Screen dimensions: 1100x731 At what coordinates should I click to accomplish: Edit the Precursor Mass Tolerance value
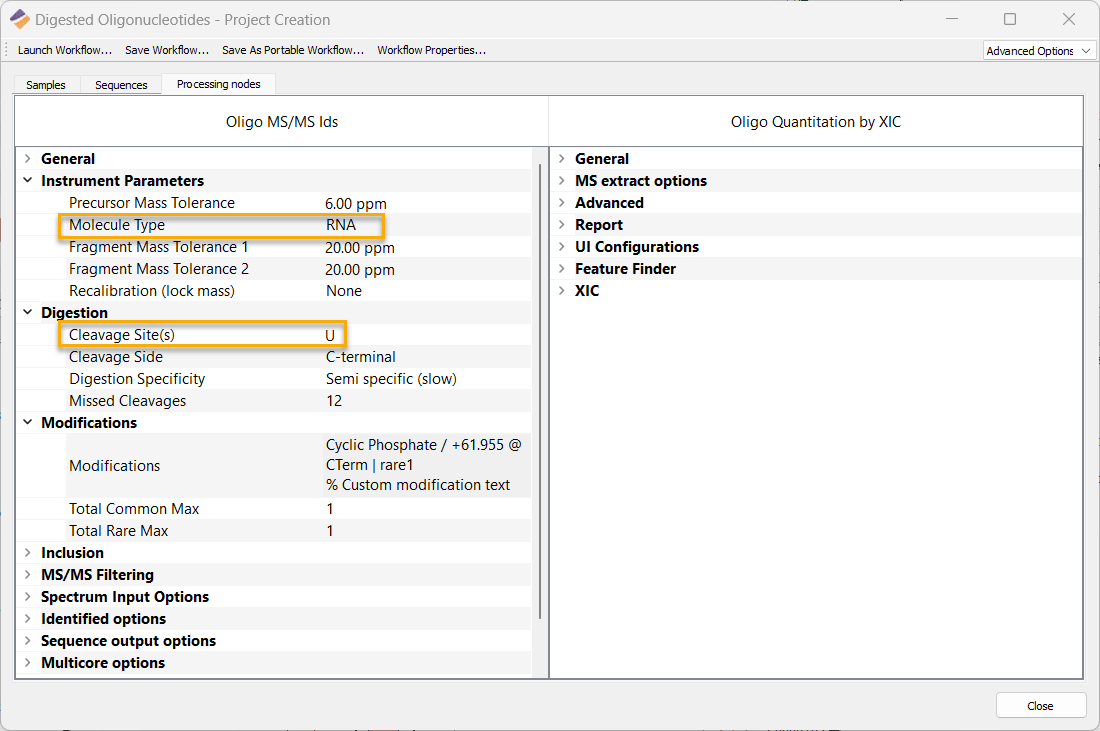click(x=425, y=203)
